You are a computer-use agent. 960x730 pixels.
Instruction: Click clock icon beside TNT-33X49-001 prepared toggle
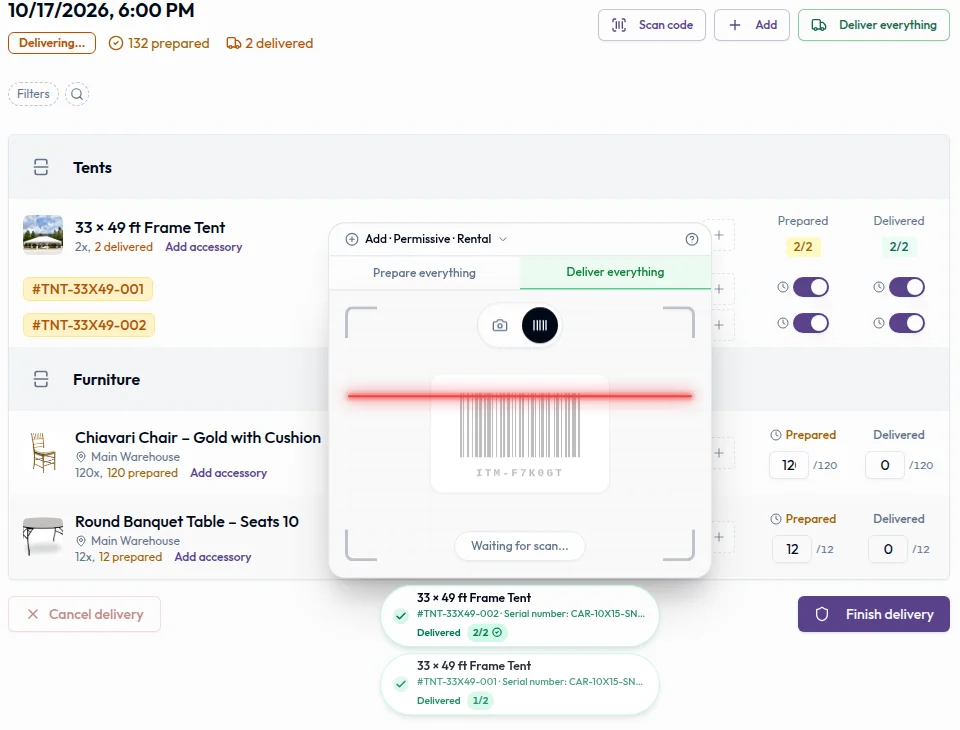point(782,287)
